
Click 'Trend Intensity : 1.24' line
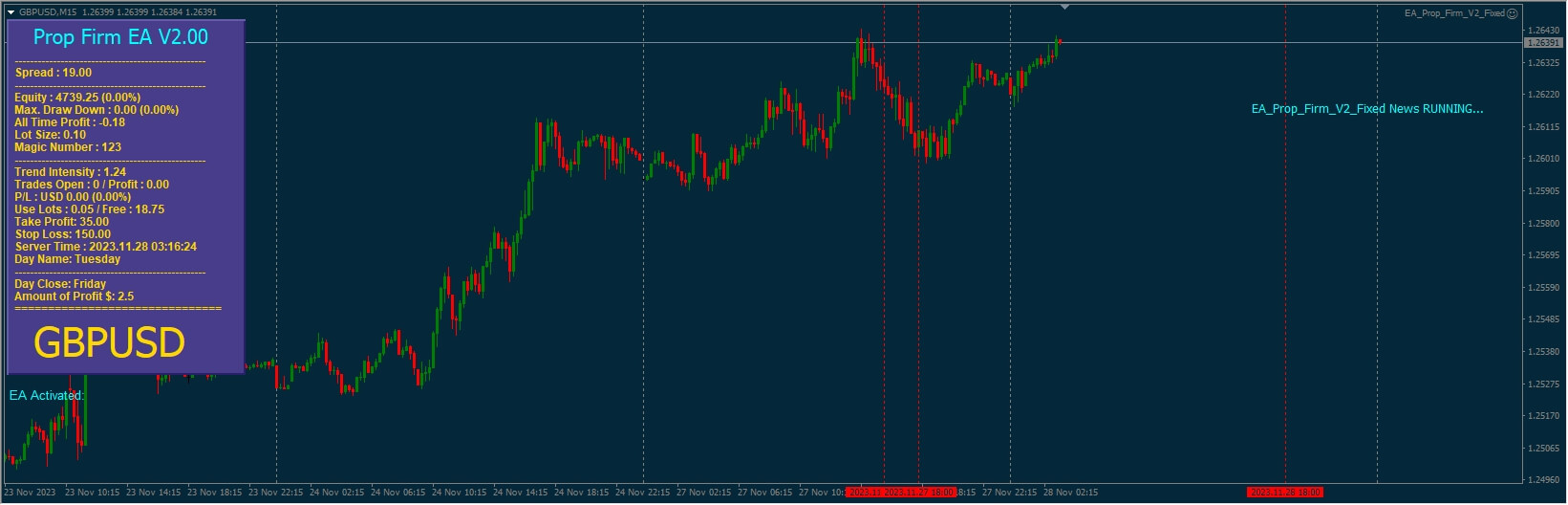[71, 172]
